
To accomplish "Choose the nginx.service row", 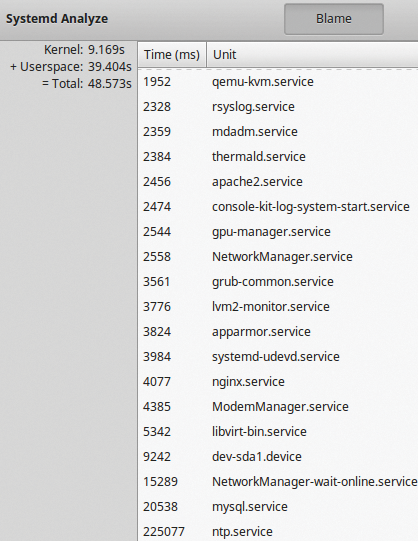I will coord(278,382).
